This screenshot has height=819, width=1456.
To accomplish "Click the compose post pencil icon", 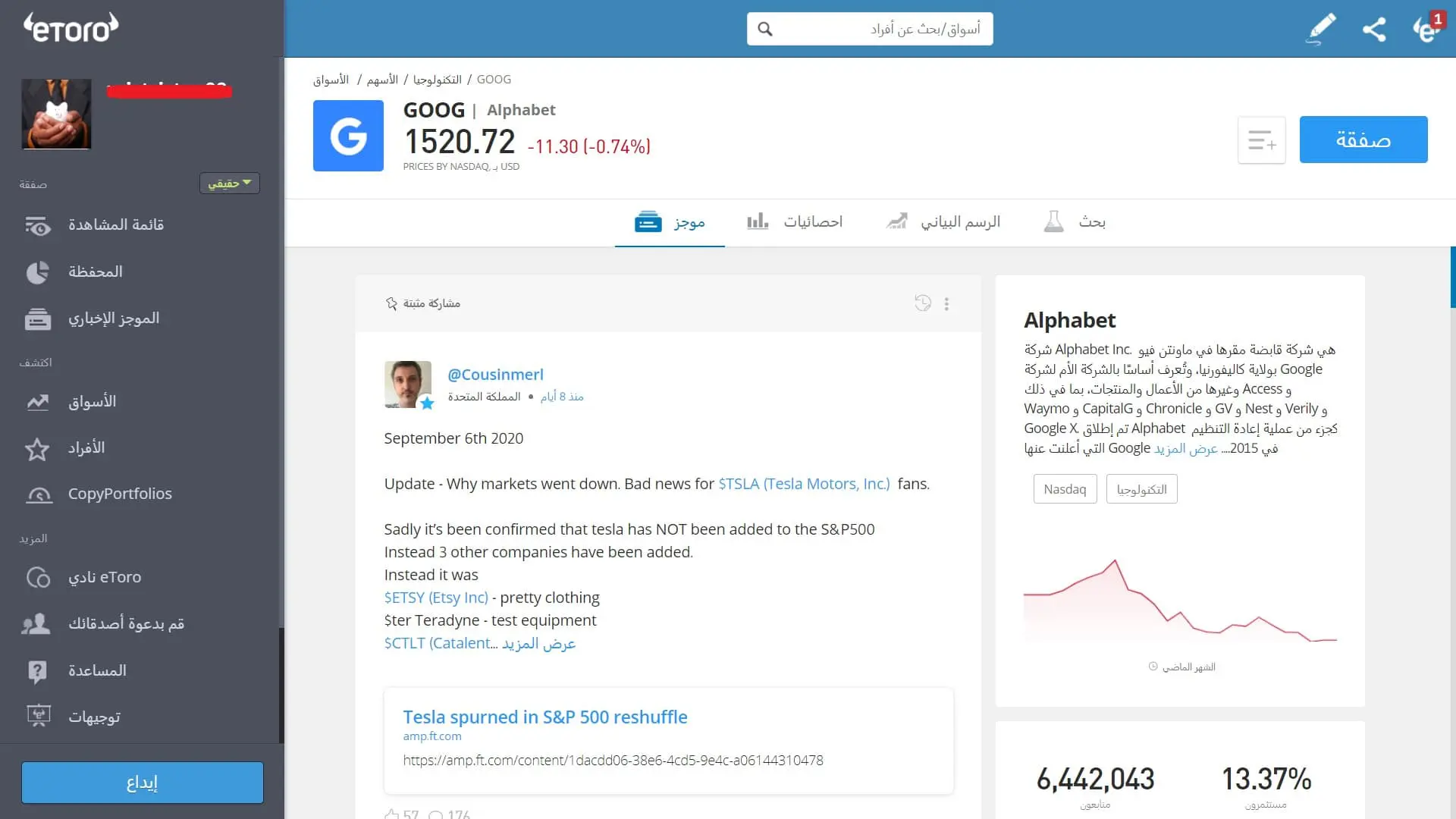I will click(x=1319, y=29).
